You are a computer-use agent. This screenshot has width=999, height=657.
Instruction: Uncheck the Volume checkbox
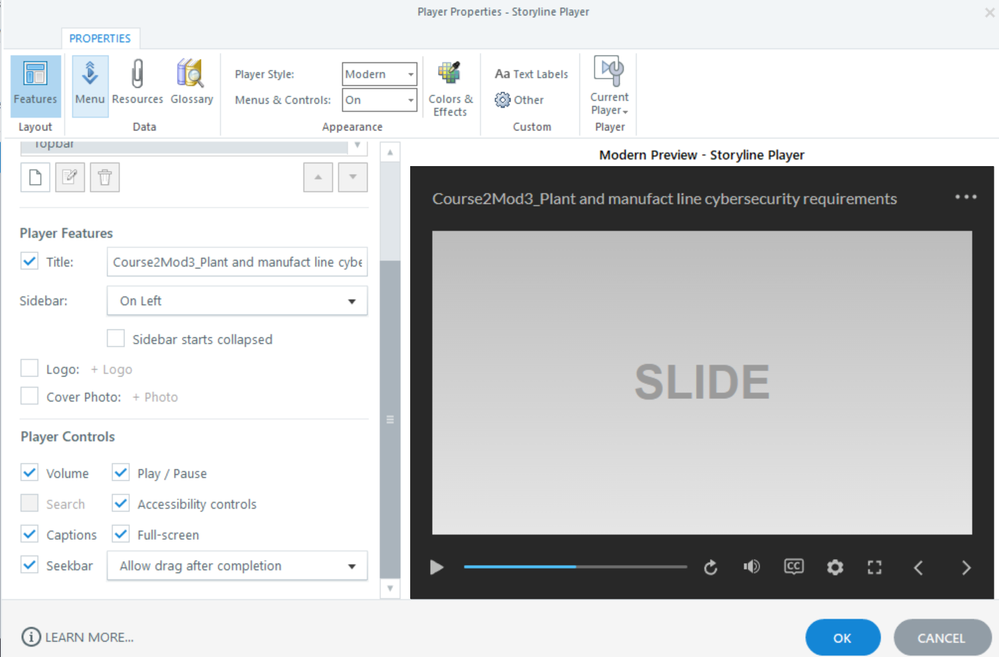coord(30,473)
